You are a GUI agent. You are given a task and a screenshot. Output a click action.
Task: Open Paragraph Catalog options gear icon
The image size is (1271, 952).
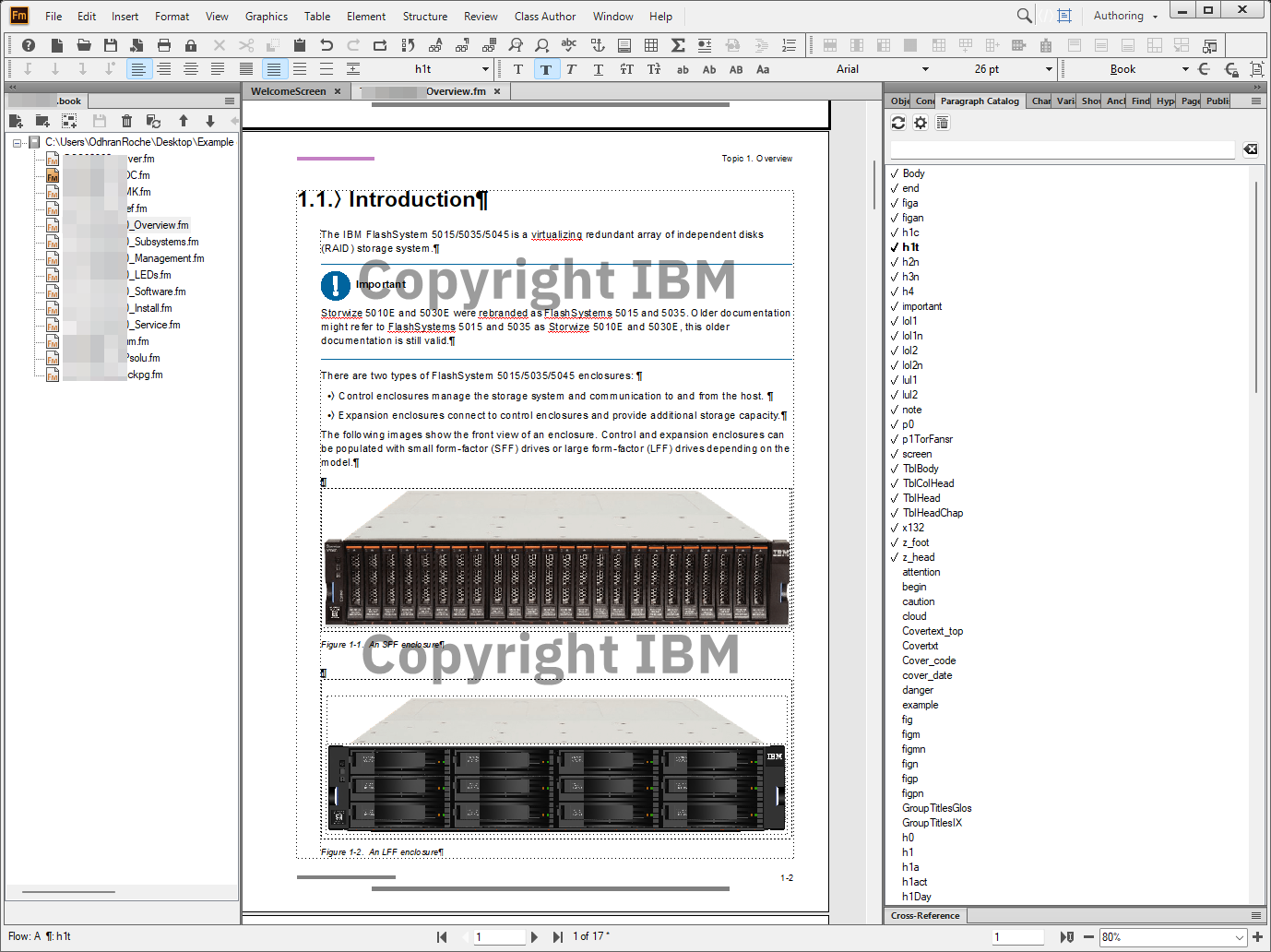[921, 123]
